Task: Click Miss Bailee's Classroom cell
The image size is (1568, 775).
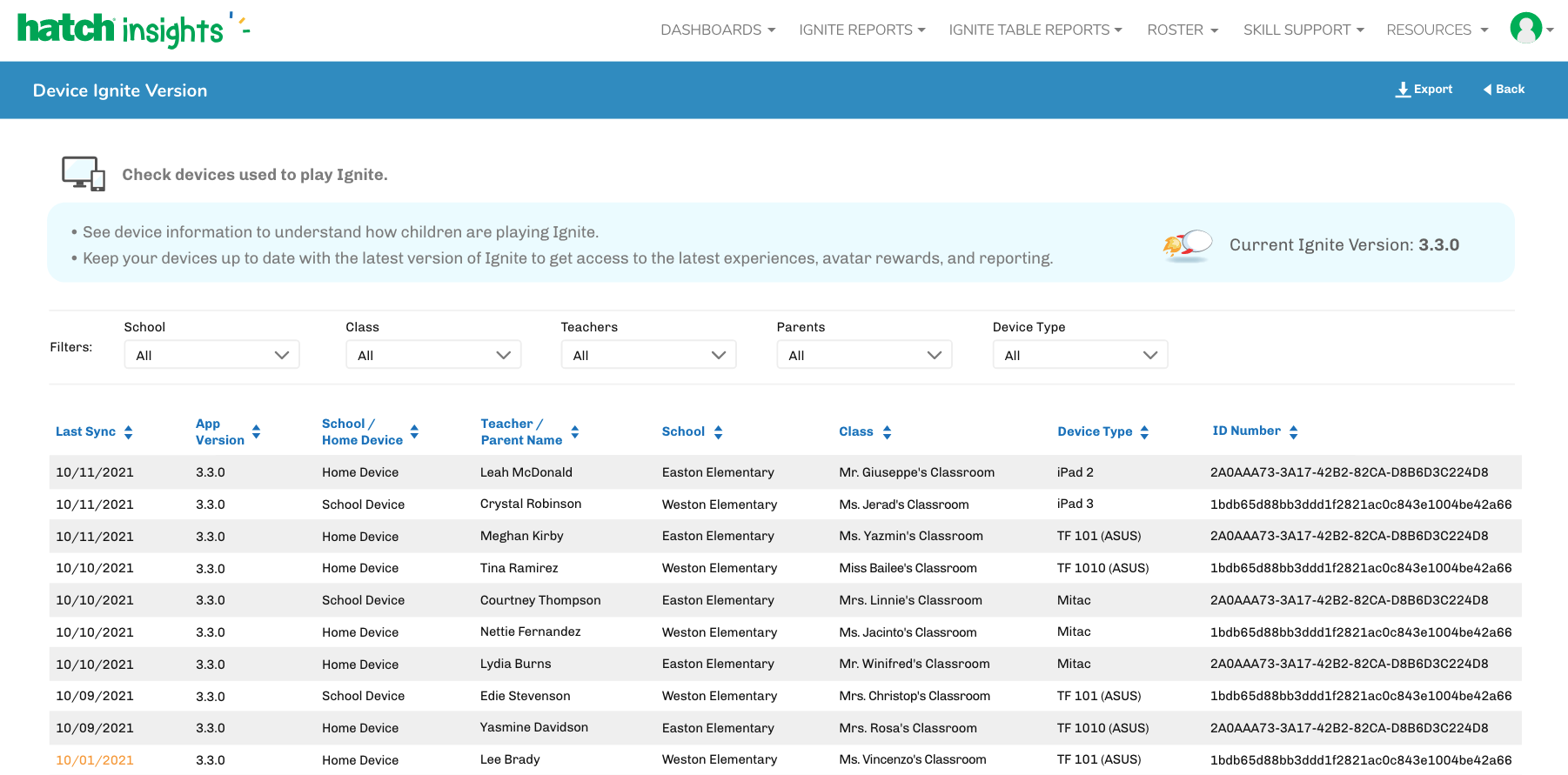Action: [x=908, y=568]
